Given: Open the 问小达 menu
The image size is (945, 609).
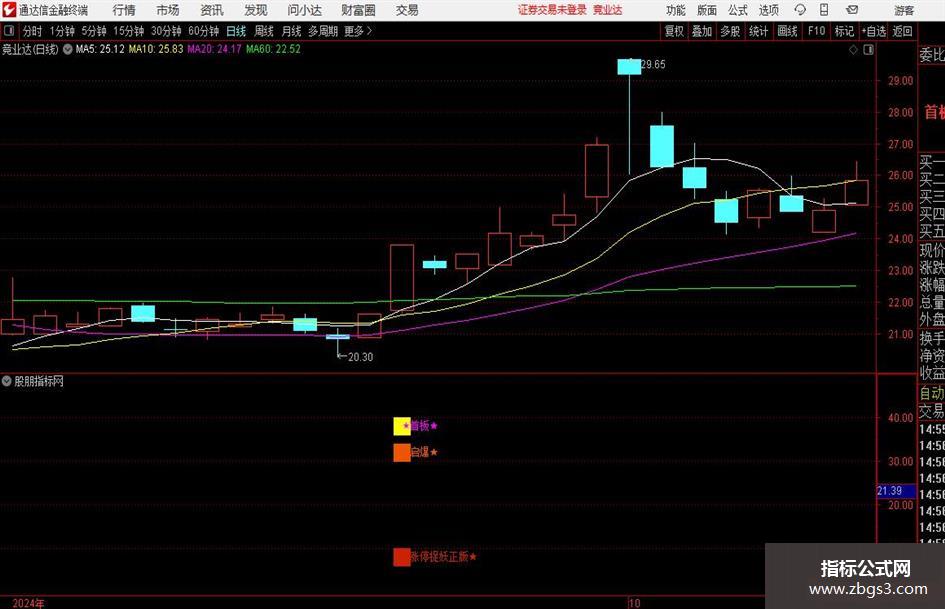Looking at the screenshot, I should pos(304,10).
